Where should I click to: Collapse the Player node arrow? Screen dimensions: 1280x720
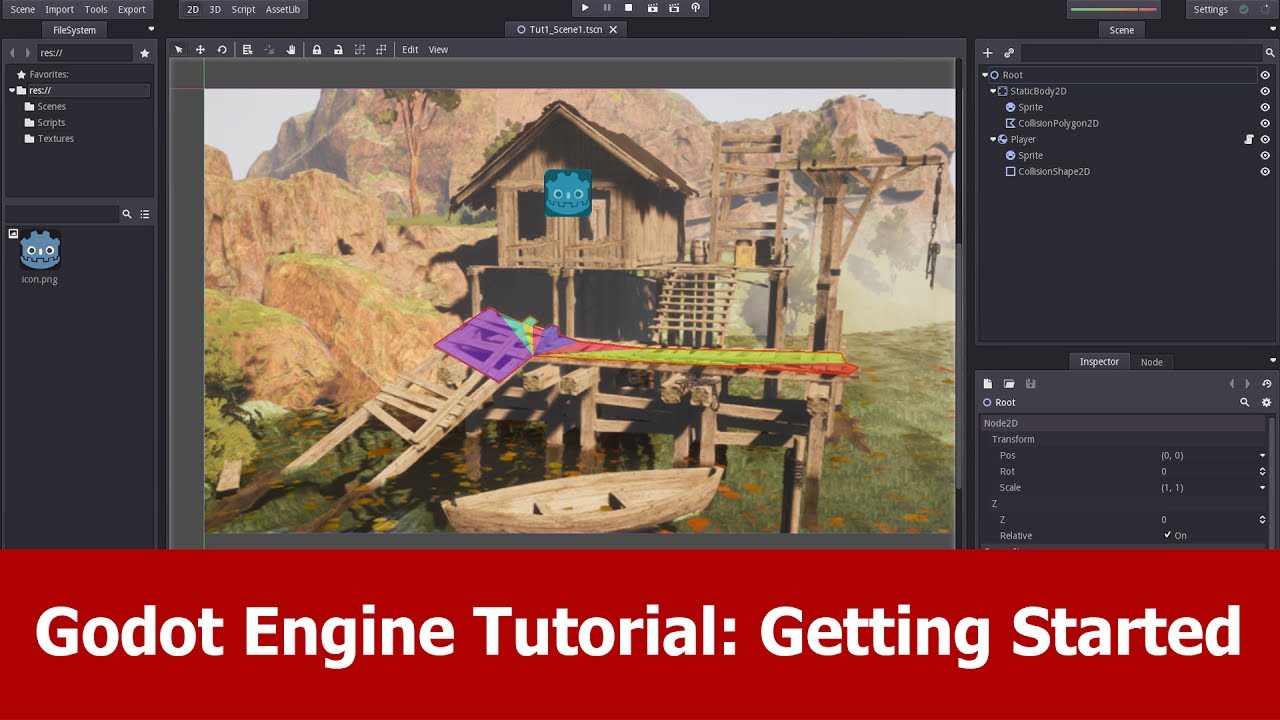[993, 139]
